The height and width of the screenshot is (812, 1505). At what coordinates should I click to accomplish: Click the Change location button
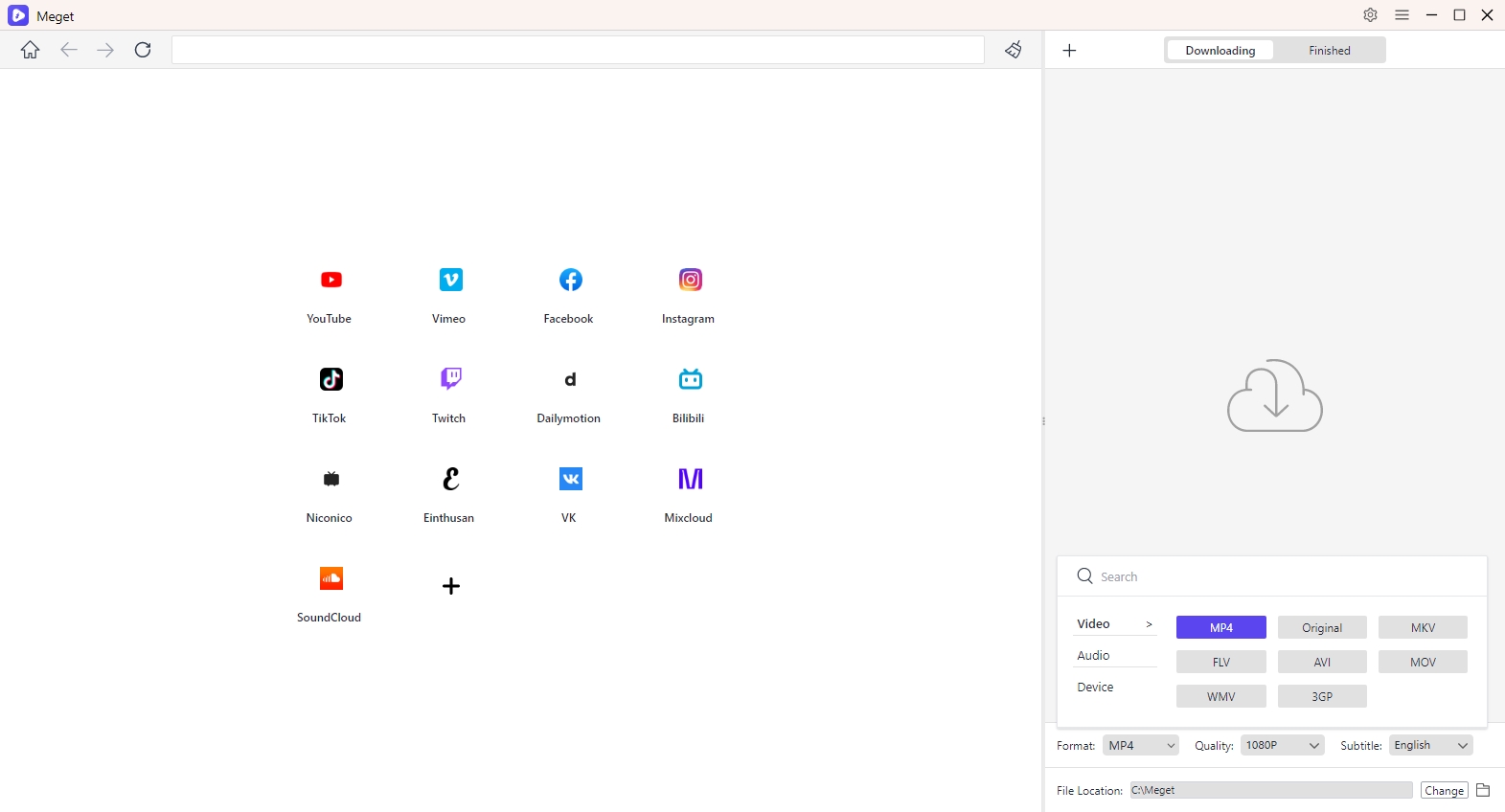tap(1445, 790)
